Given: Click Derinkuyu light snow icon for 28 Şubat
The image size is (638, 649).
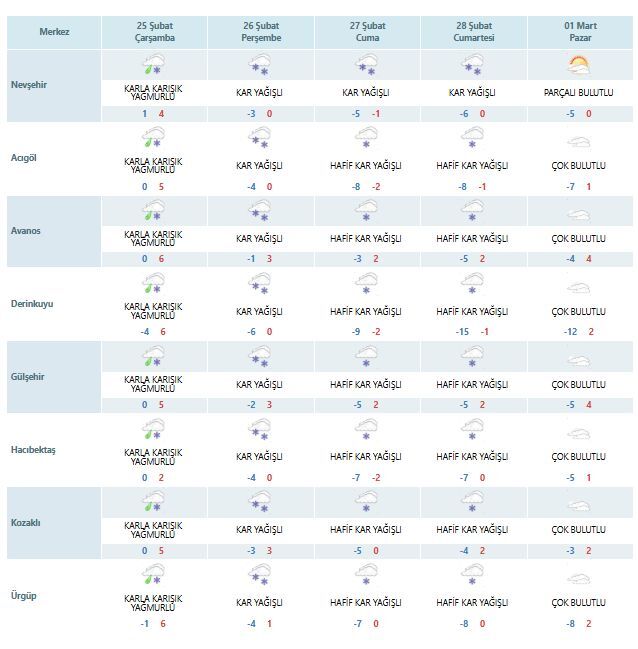Looking at the screenshot, I should click(472, 283).
